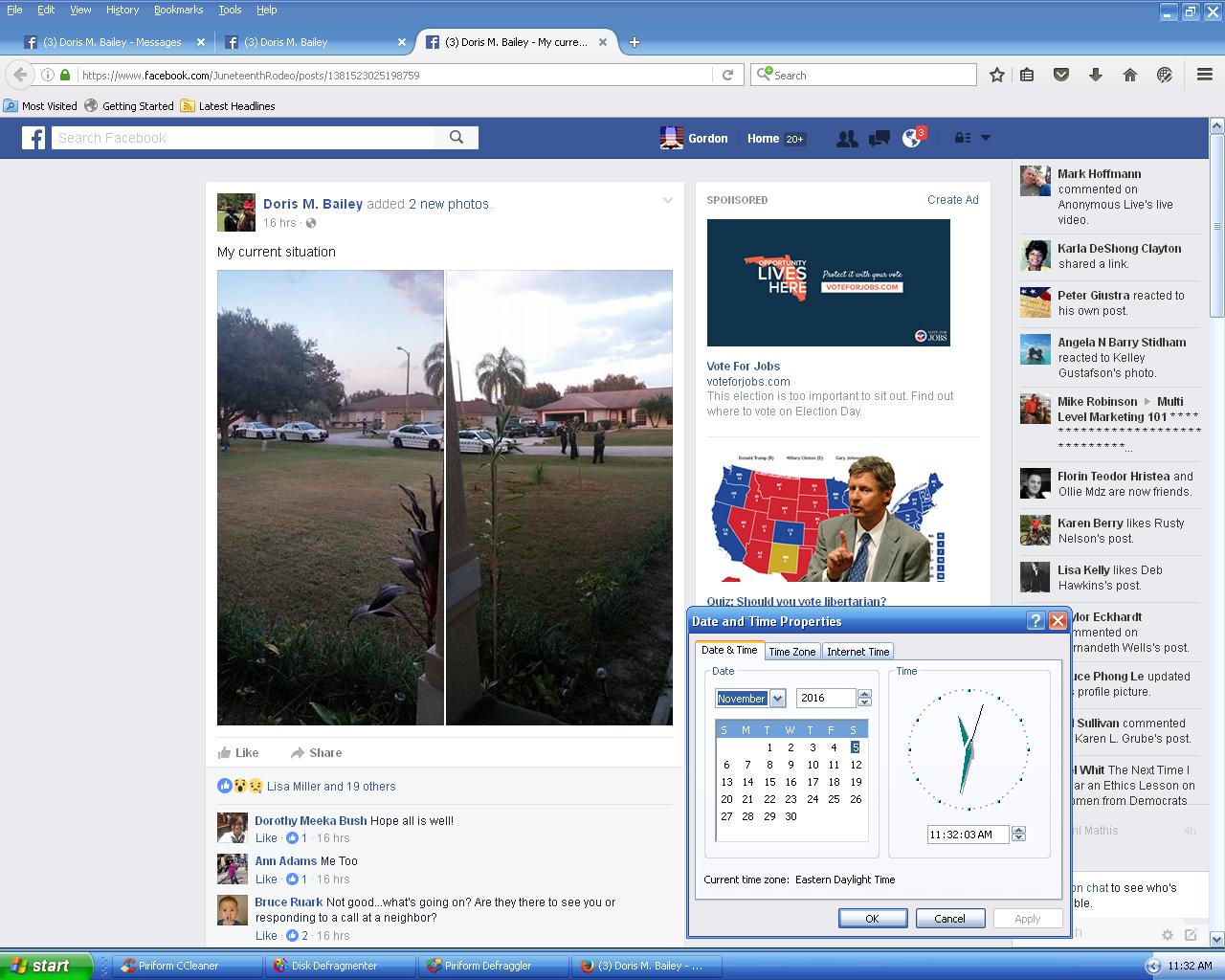This screenshot has width=1225, height=980.
Task: Switch to the Time Zone tab
Action: click(791, 652)
